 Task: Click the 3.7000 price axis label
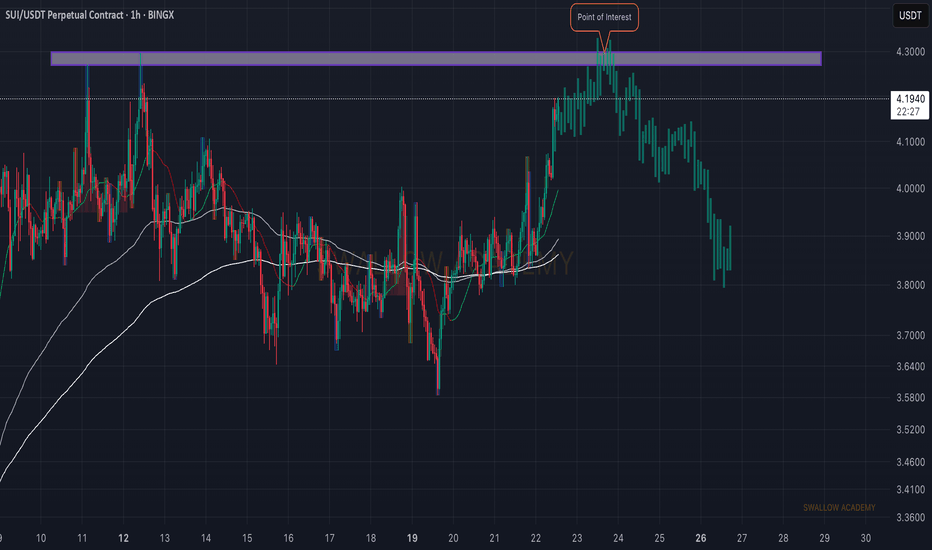(x=910, y=335)
